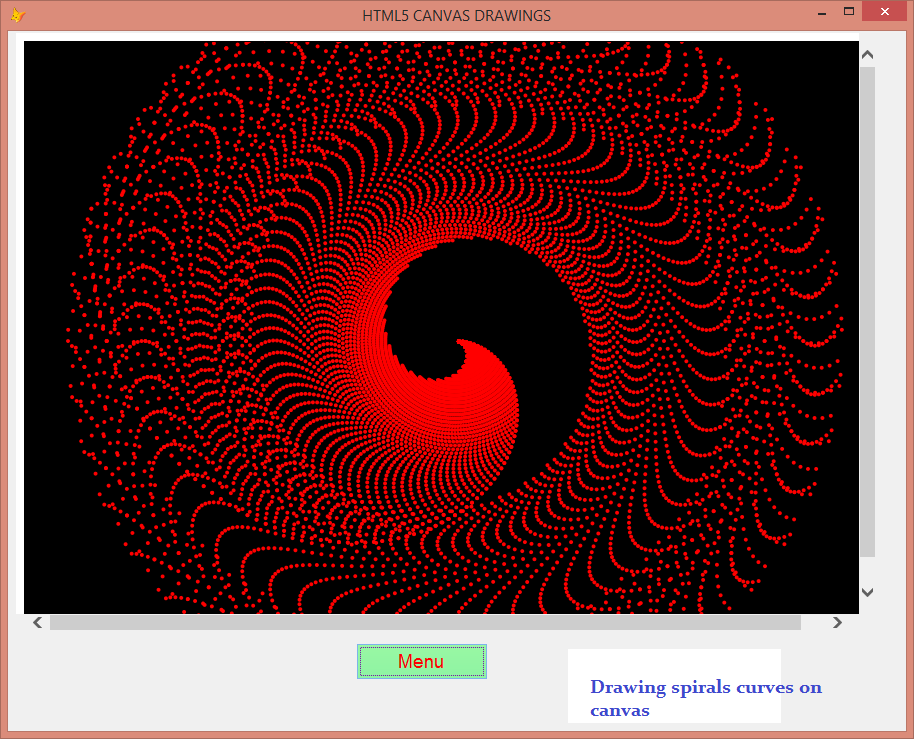Click the vertical scrollbar down arrow

pos(867,592)
